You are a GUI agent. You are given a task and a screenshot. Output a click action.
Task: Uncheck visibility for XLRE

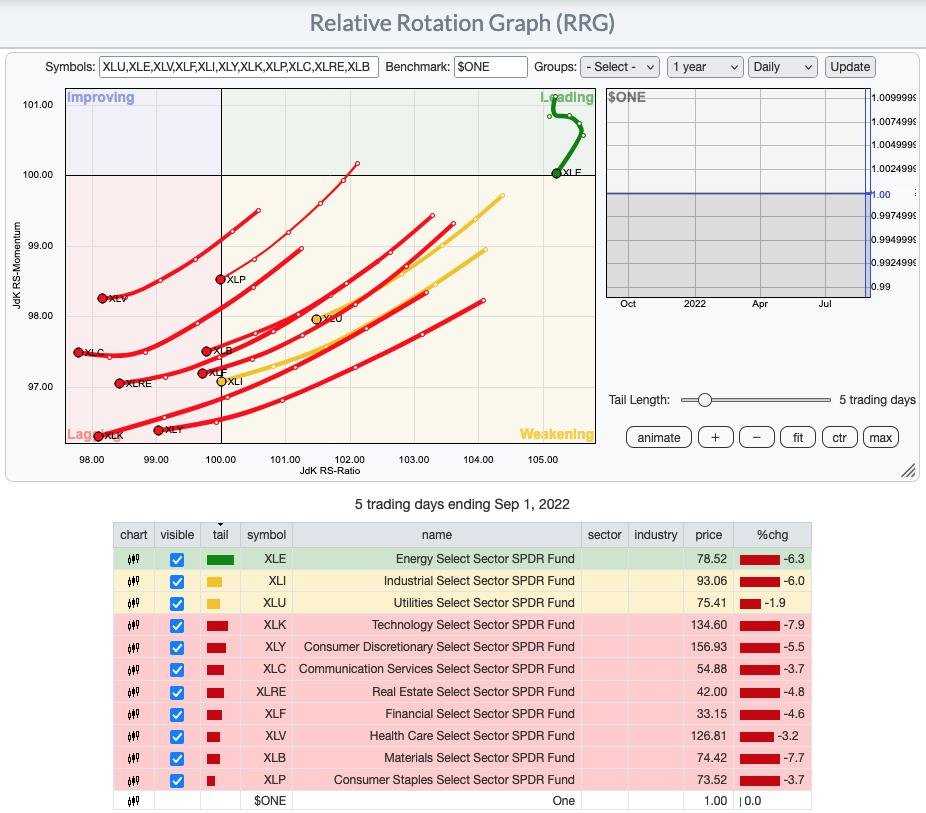(x=177, y=692)
